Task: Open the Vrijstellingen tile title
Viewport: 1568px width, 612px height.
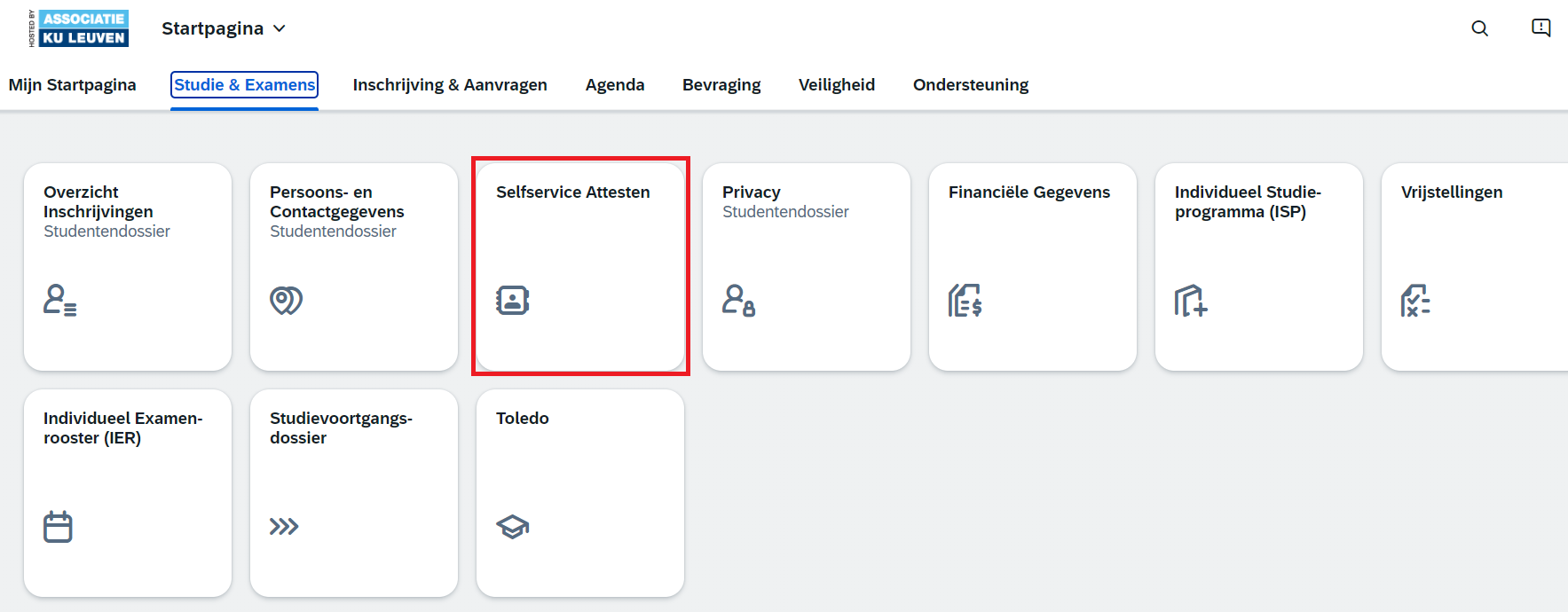Action: click(1452, 192)
